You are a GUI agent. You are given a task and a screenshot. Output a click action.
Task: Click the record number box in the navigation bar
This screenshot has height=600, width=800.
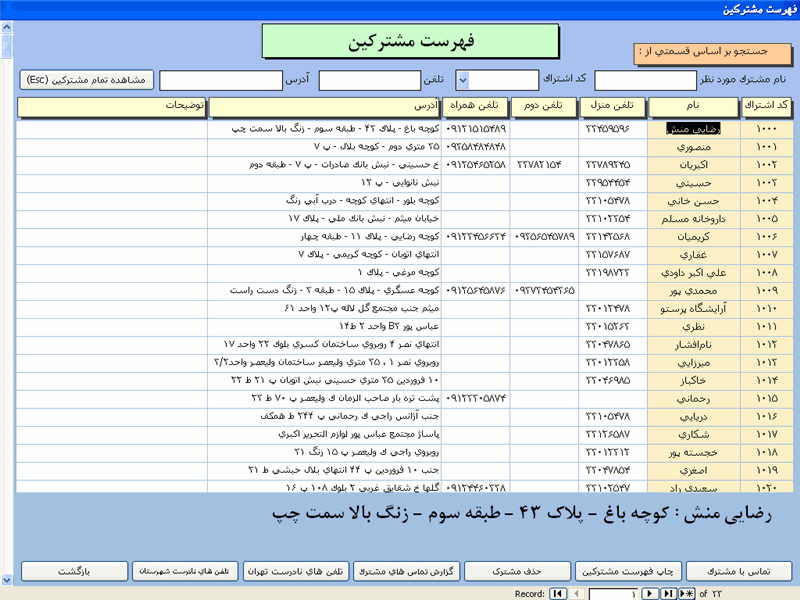pyautogui.click(x=613, y=594)
